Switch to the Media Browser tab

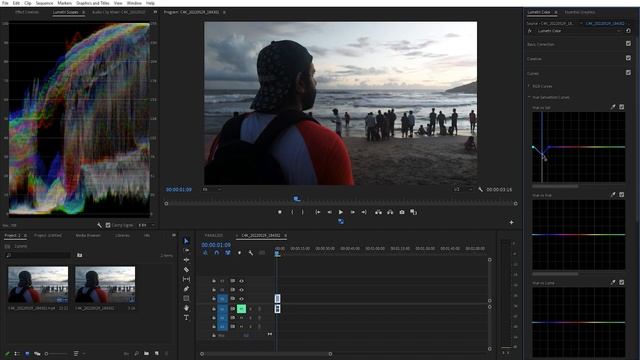pos(88,236)
